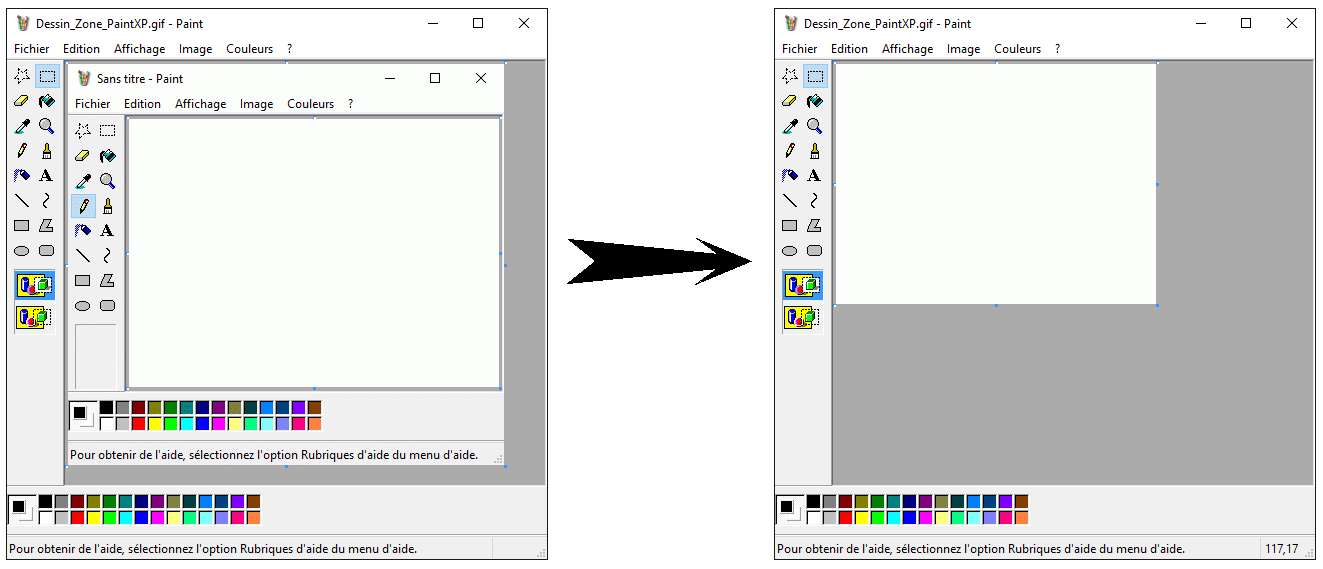Pick Eraser tool in Sans titre window
1323x569 pixels.
(83, 156)
